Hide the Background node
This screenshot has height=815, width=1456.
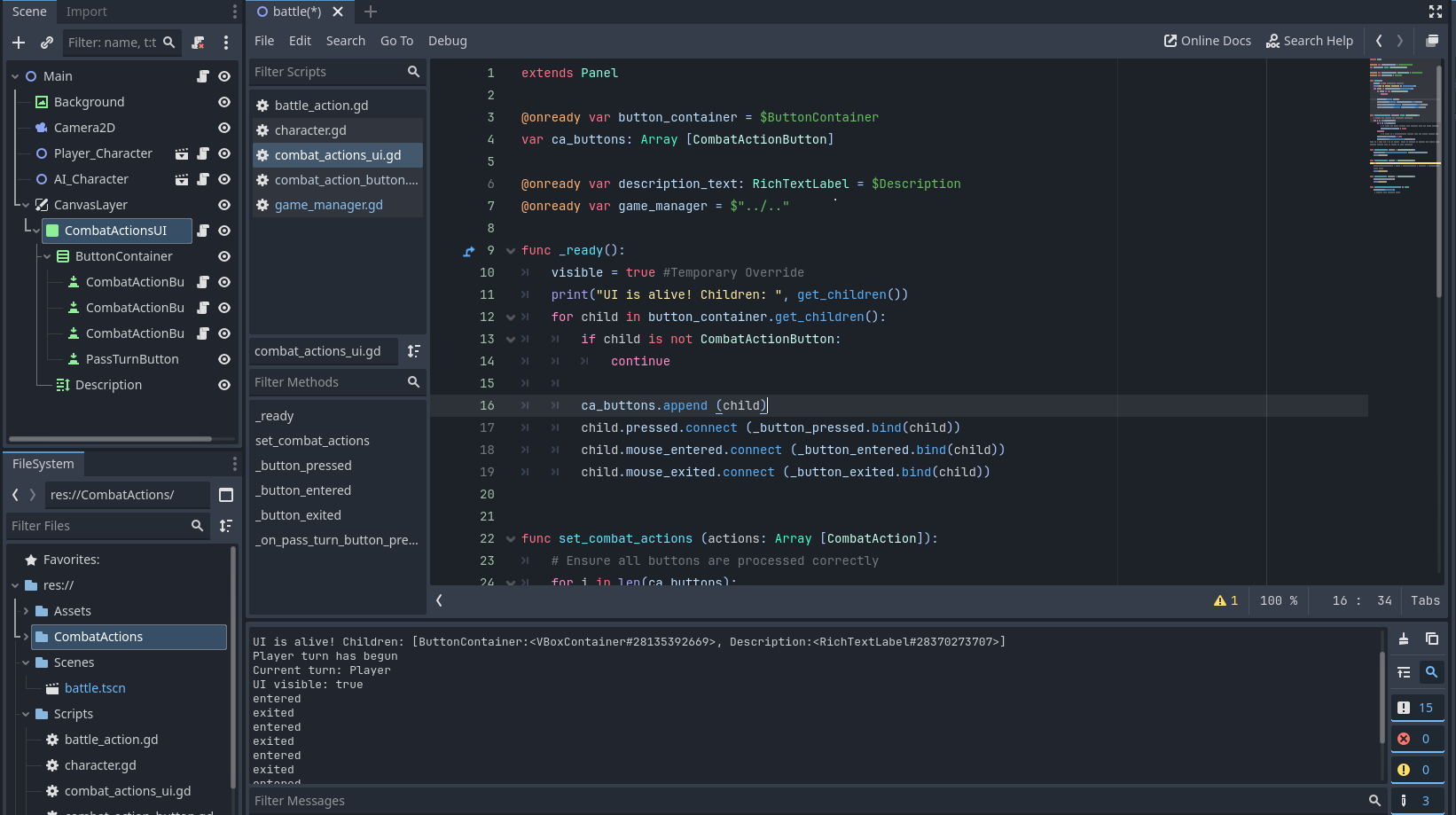(224, 102)
